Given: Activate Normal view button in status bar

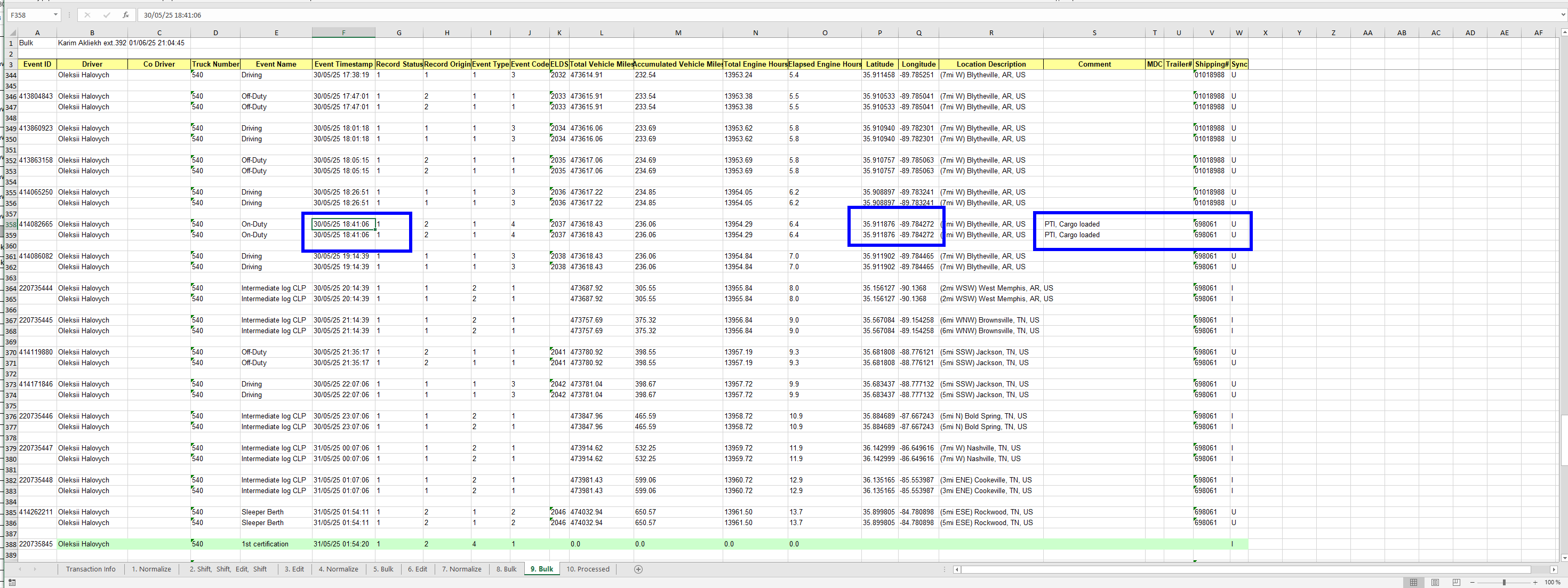Looking at the screenshot, I should tap(1413, 583).
